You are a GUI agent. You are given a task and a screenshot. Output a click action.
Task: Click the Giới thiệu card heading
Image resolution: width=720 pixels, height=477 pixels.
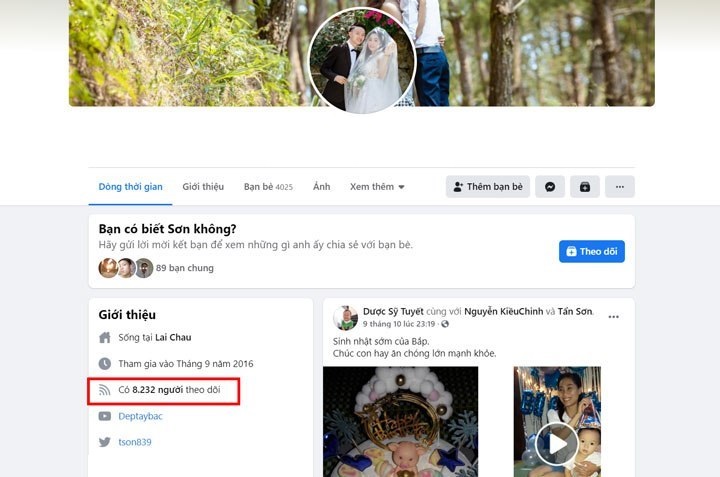pyautogui.click(x=127, y=315)
